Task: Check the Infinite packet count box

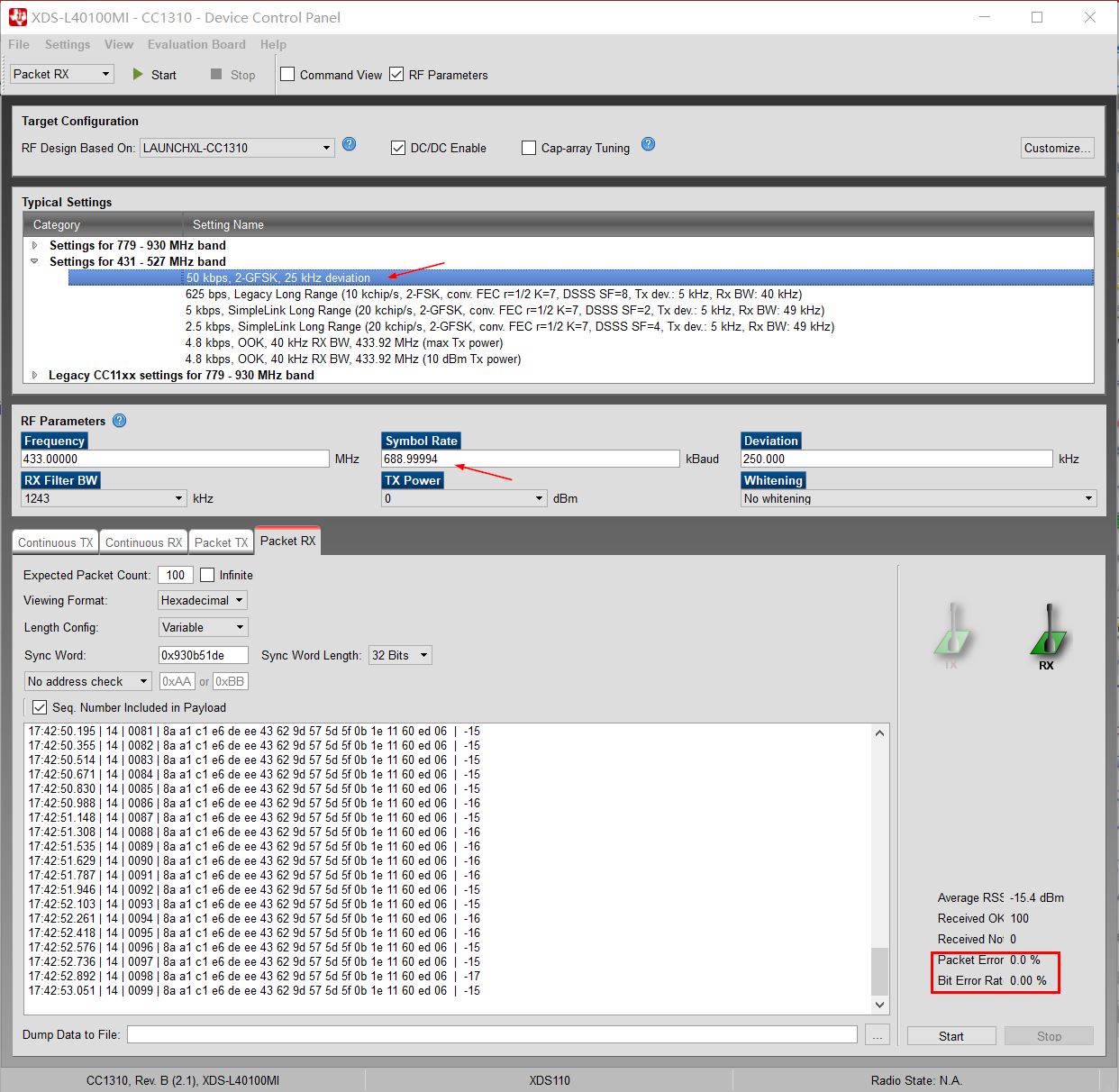Action: 207,575
